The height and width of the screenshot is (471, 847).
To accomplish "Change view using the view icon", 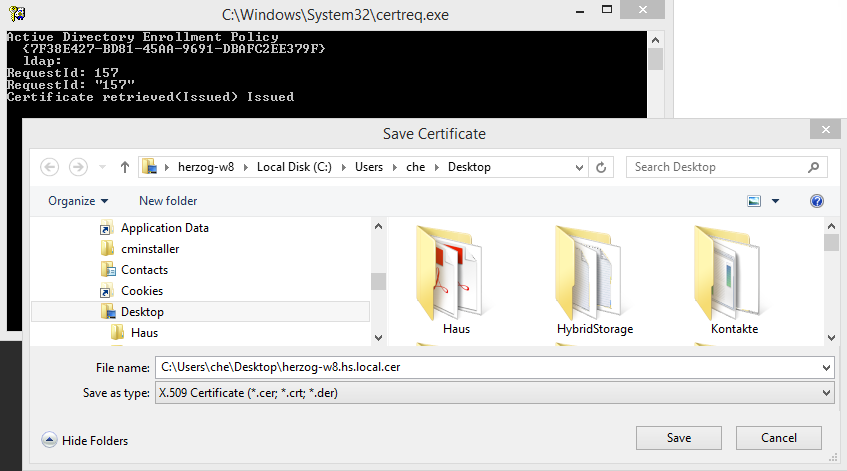I will (x=755, y=201).
